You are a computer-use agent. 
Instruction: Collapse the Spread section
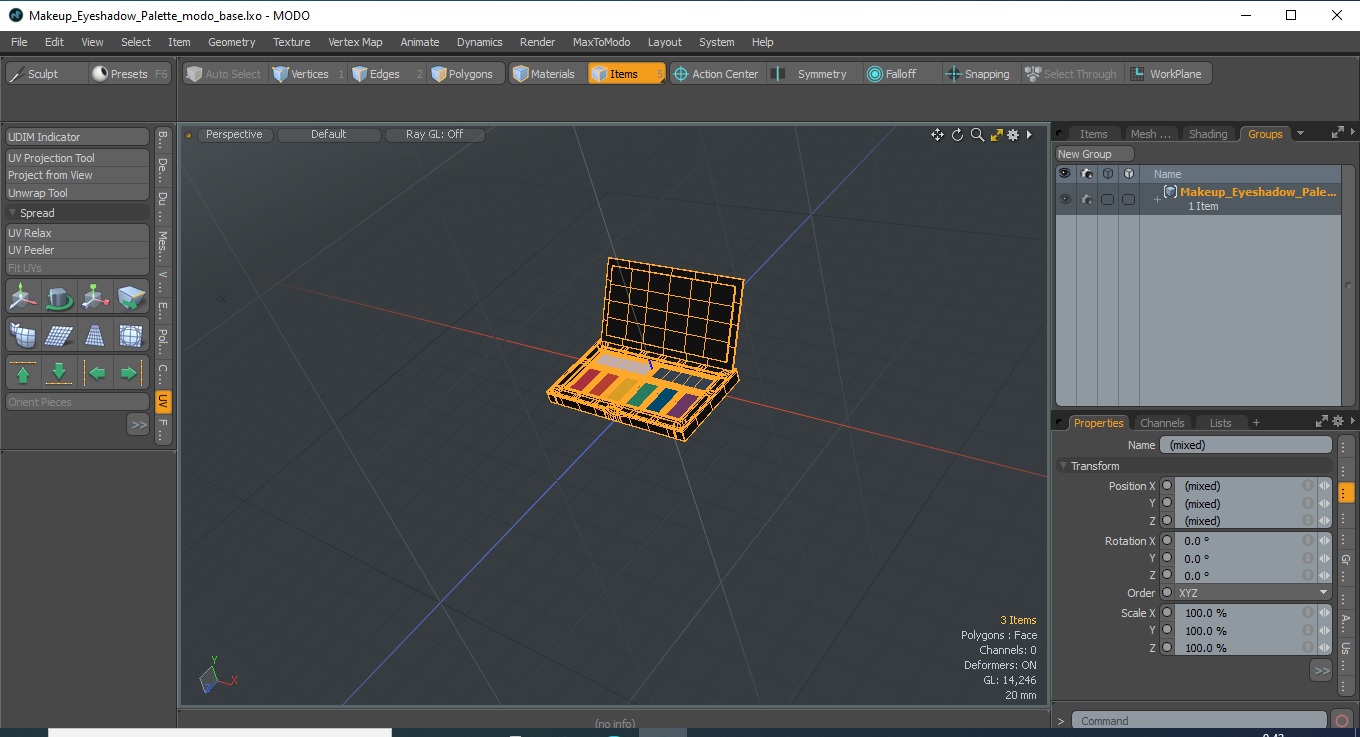pos(12,213)
